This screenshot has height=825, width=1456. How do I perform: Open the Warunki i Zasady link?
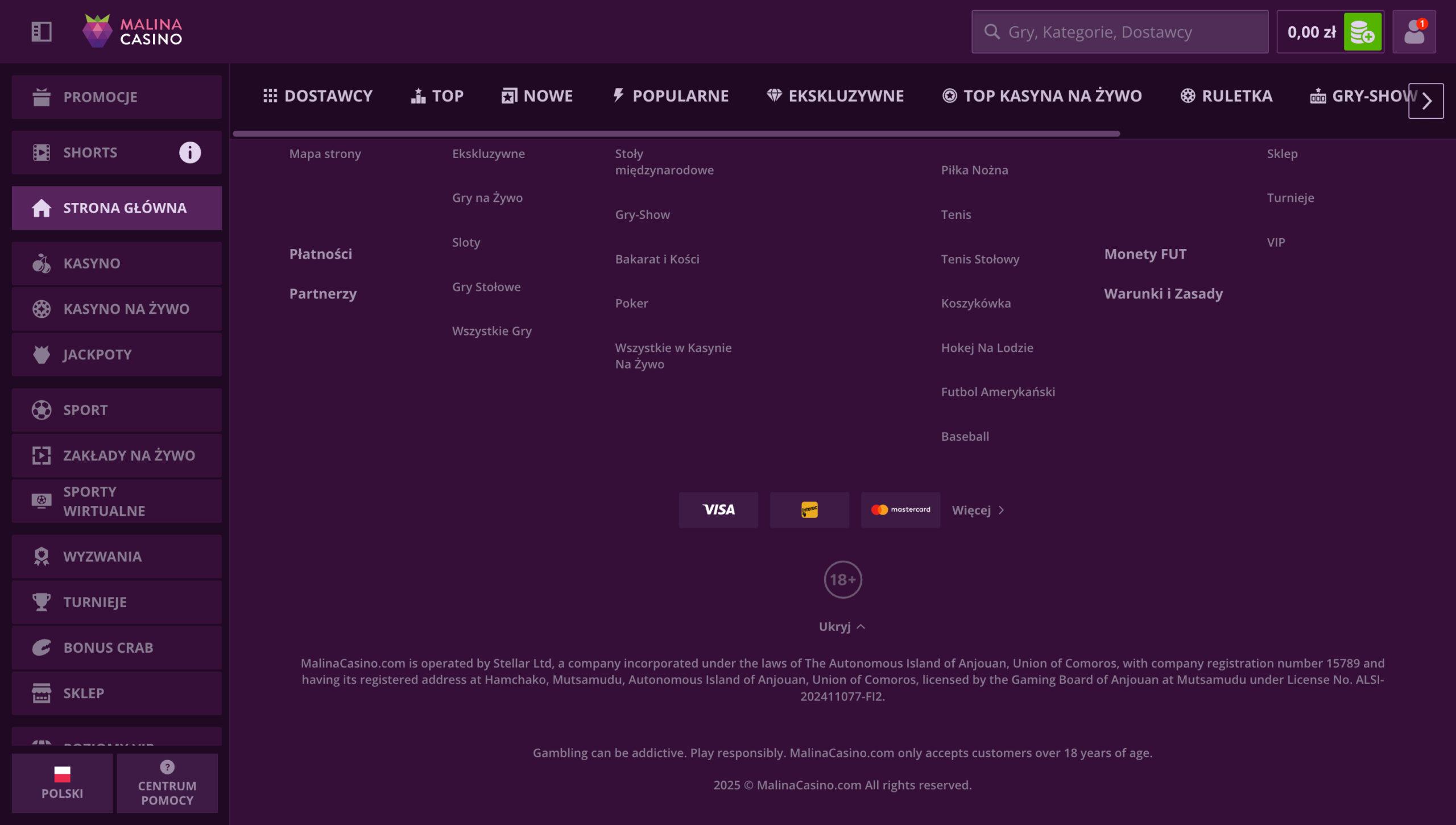(x=1163, y=294)
